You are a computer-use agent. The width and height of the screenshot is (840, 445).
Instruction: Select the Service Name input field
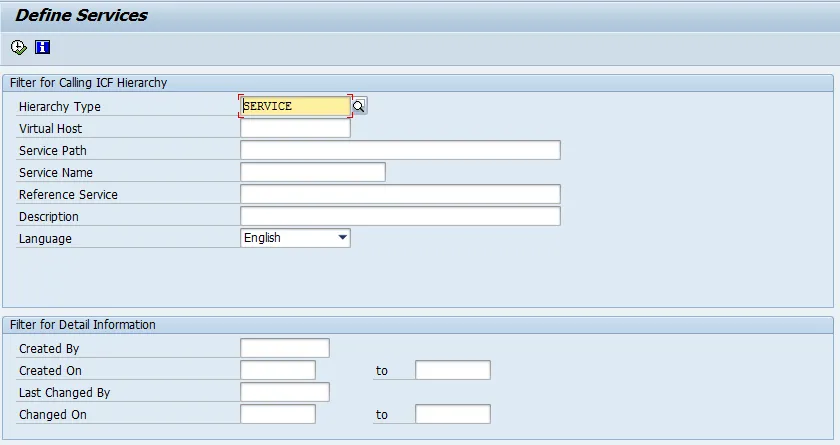click(312, 172)
